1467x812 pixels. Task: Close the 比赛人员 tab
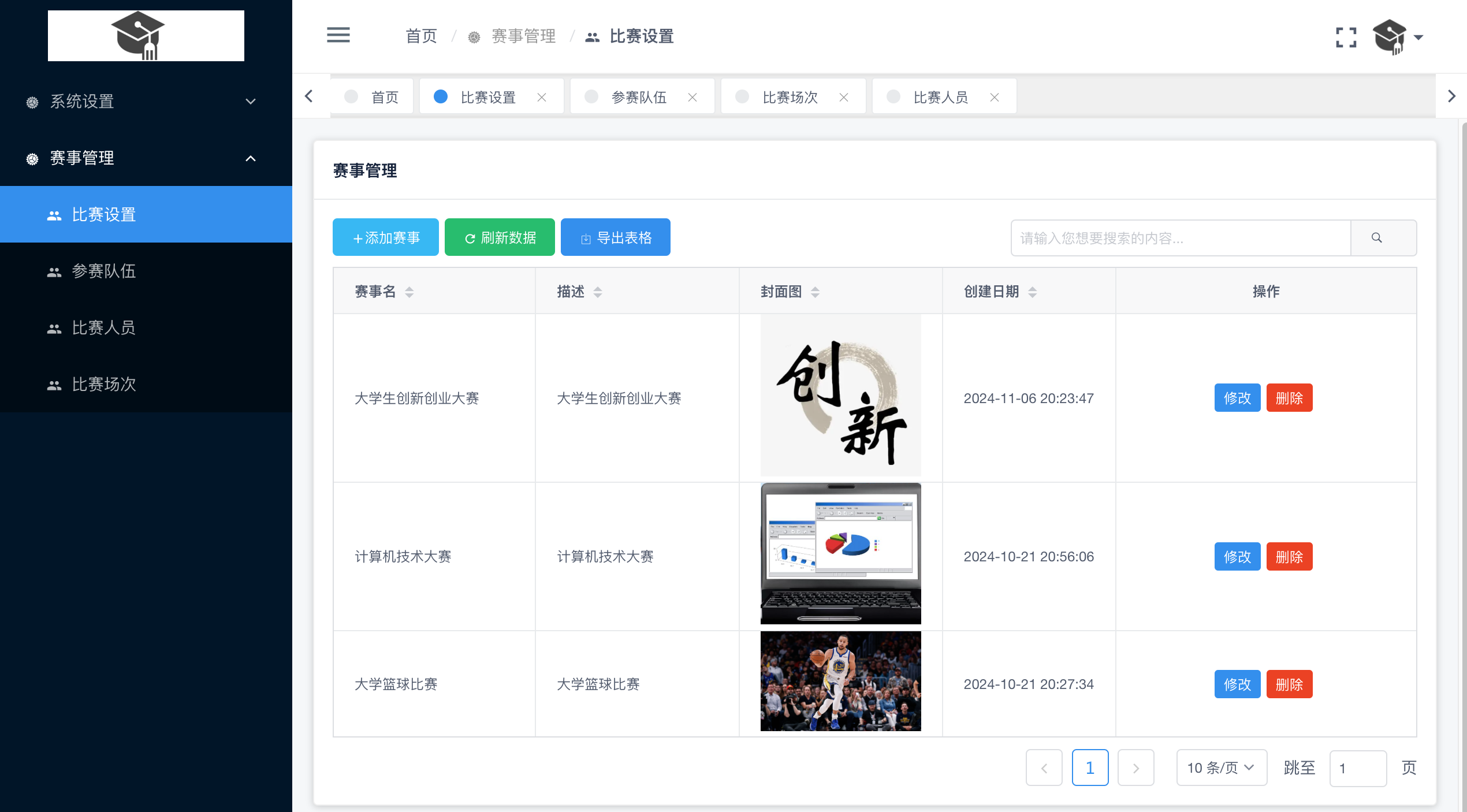[995, 97]
